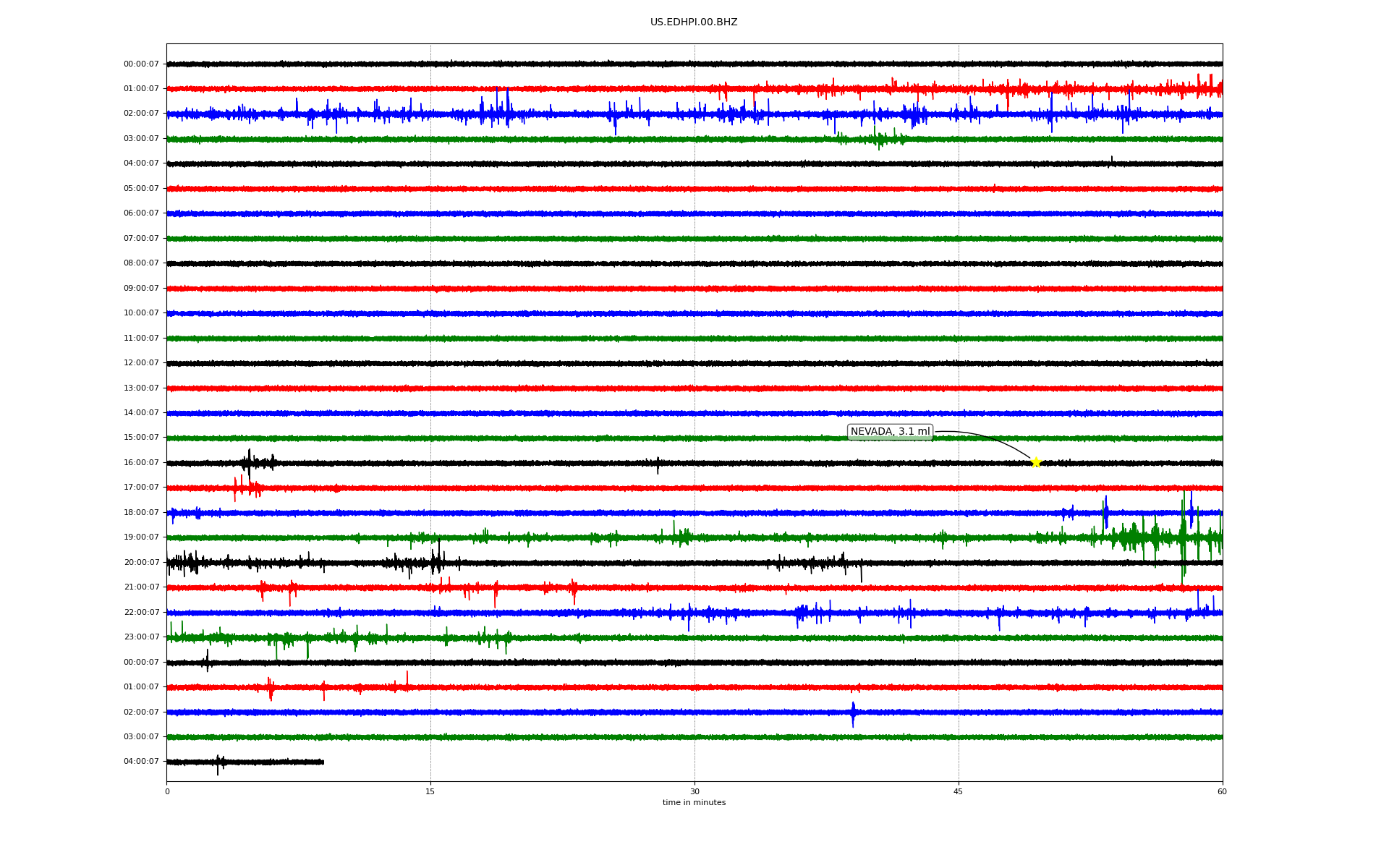
Task: Click the x-axis tick label 15
Action: [x=430, y=791]
